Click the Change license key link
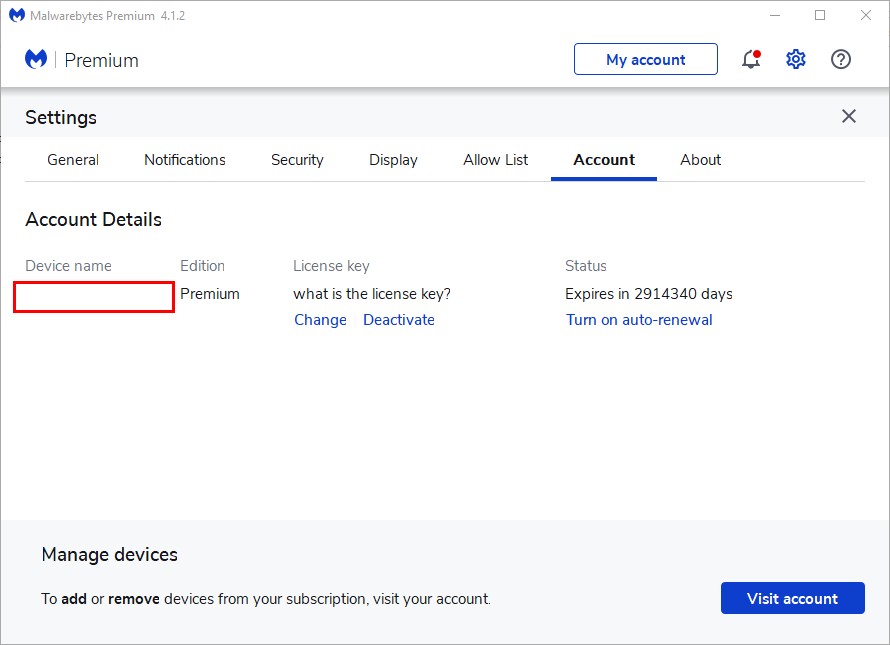Image resolution: width=890 pixels, height=645 pixels. click(320, 319)
